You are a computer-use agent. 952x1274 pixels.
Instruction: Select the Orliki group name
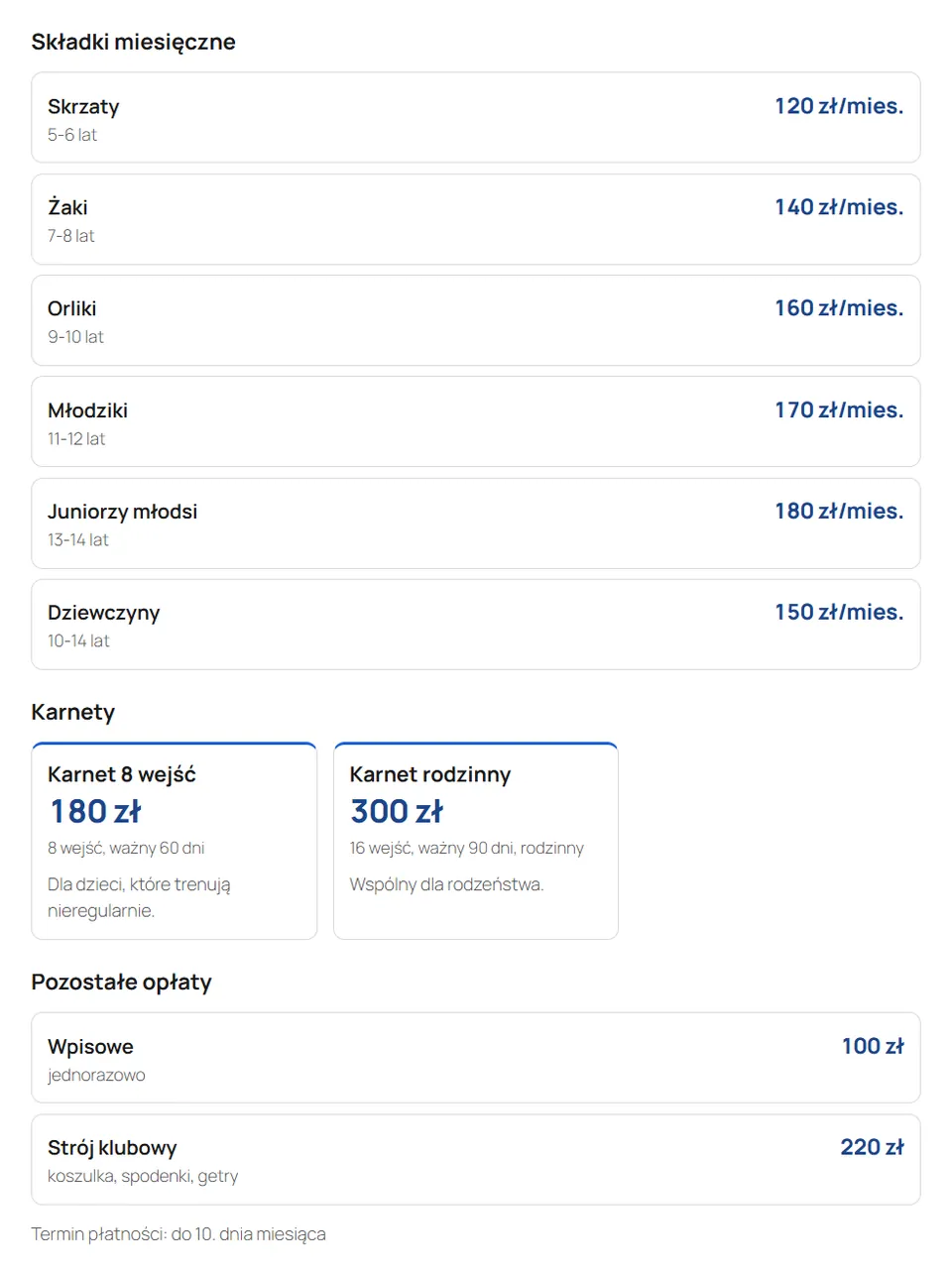pos(71,308)
